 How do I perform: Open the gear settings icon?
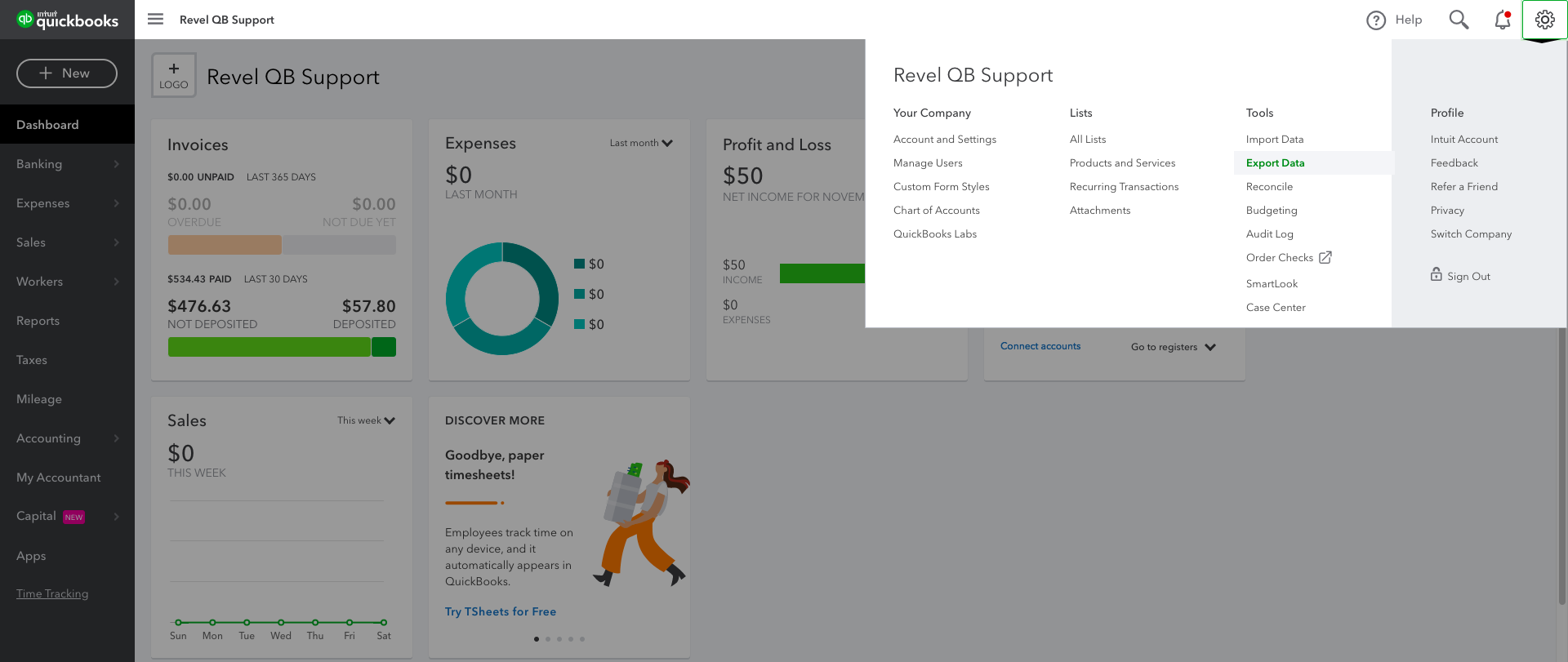1544,20
